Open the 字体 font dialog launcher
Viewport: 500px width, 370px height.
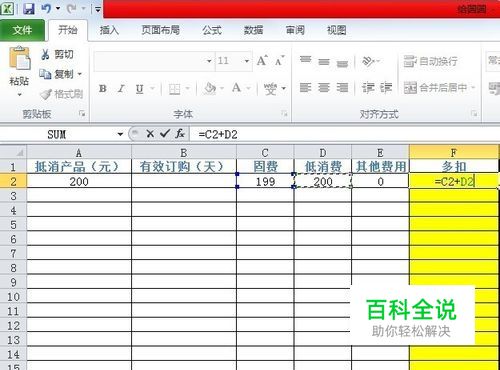284,114
